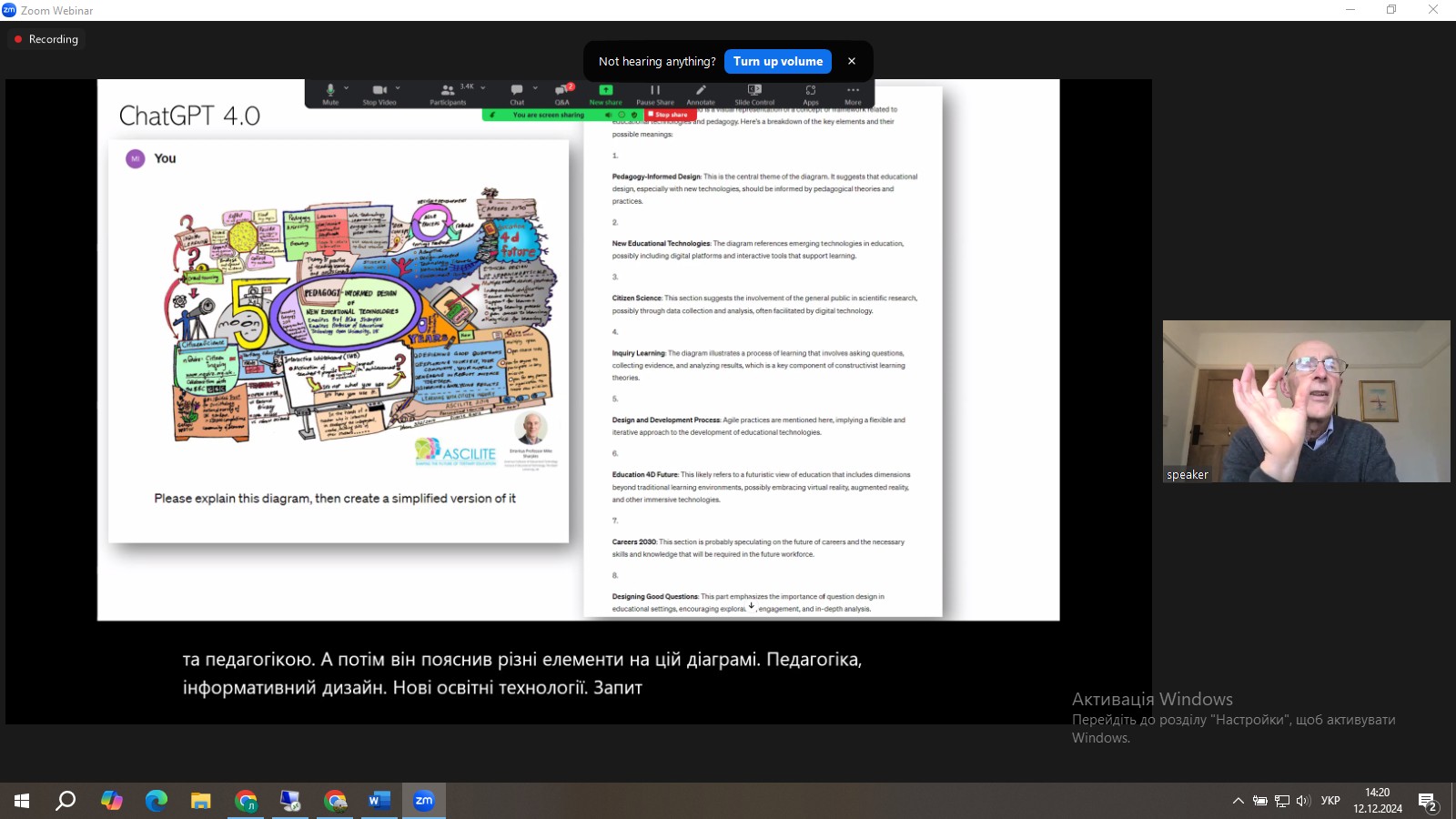Switch the УКР input language indicator

1330,801
